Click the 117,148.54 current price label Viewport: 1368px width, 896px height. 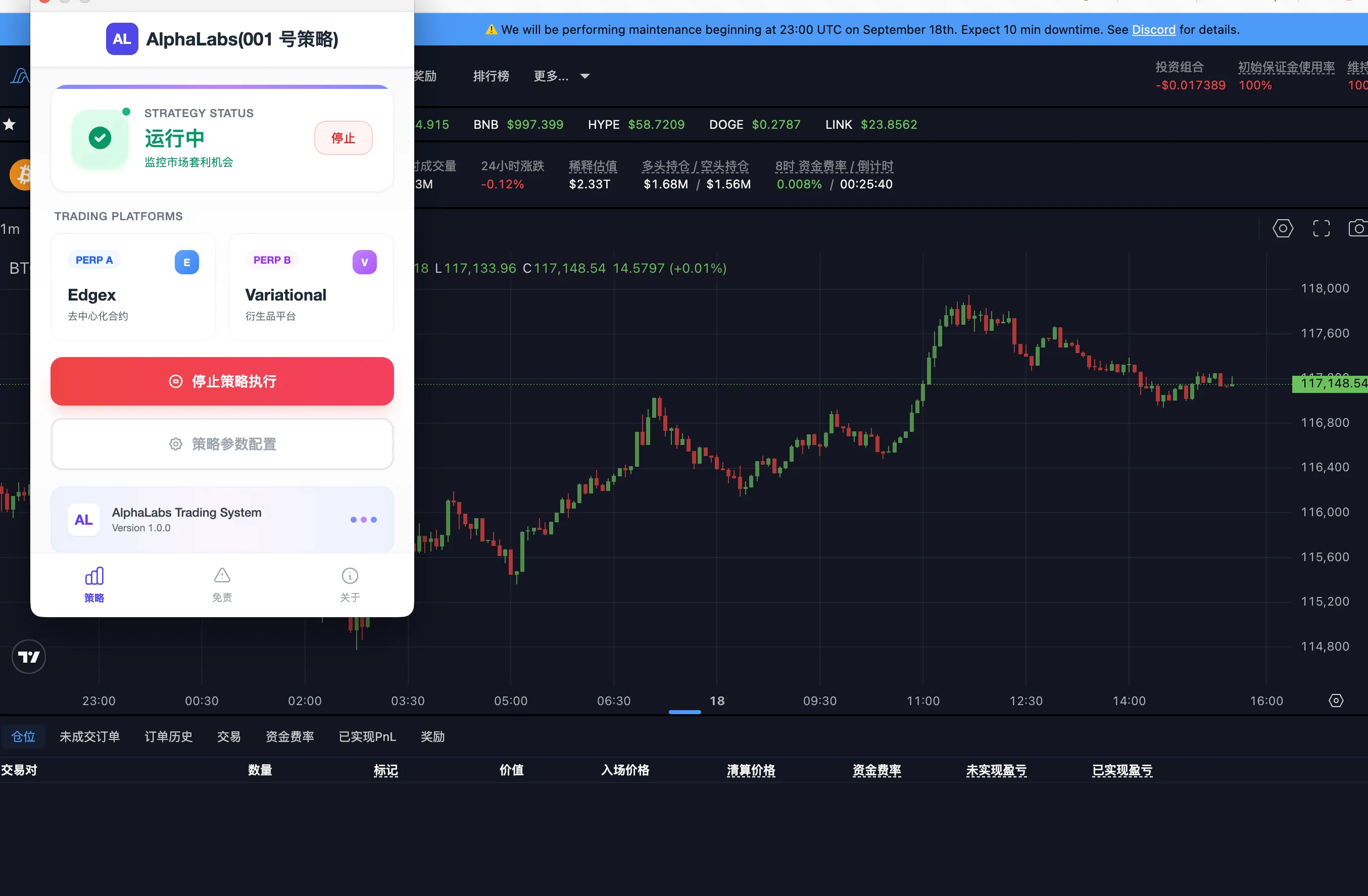(1330, 383)
